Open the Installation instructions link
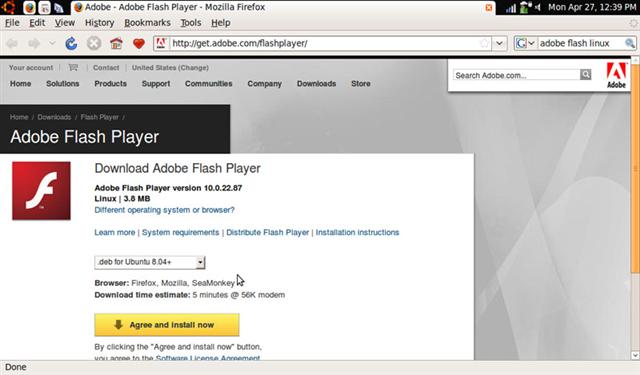Viewport: 640px width, 375px height. [357, 233]
